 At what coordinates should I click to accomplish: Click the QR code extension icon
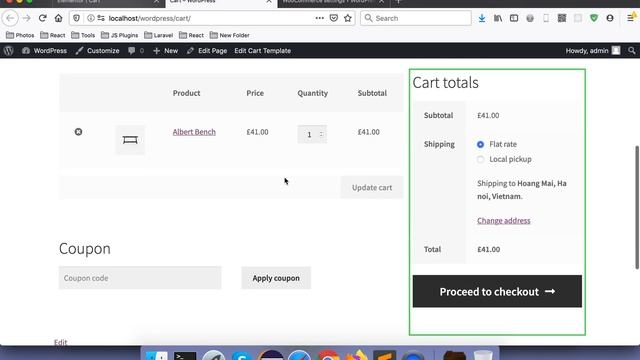click(562, 18)
